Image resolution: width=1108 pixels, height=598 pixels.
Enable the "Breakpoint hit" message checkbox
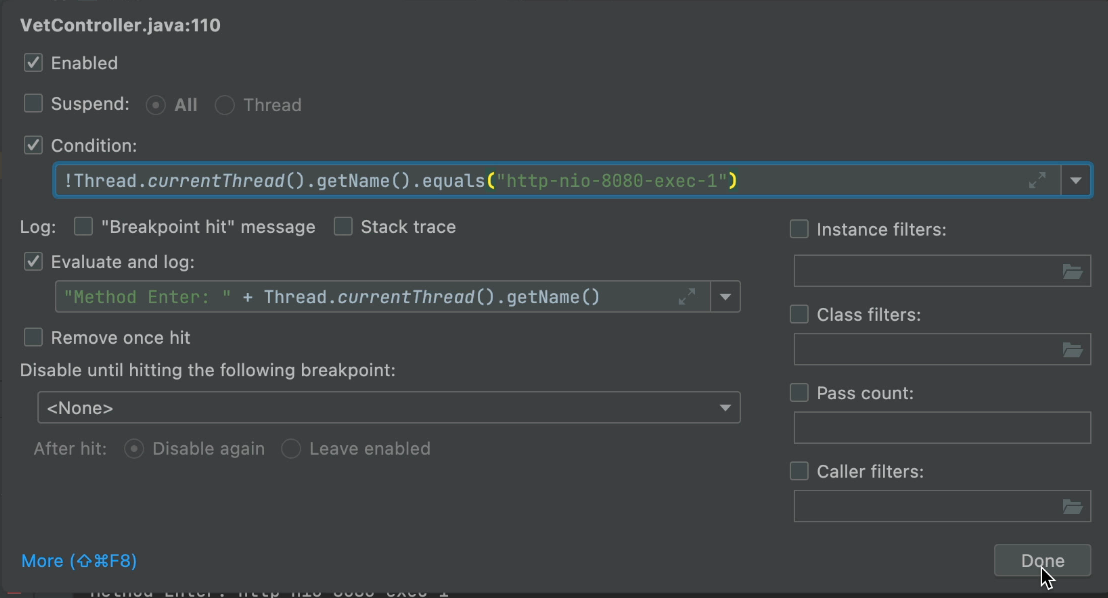coord(84,227)
